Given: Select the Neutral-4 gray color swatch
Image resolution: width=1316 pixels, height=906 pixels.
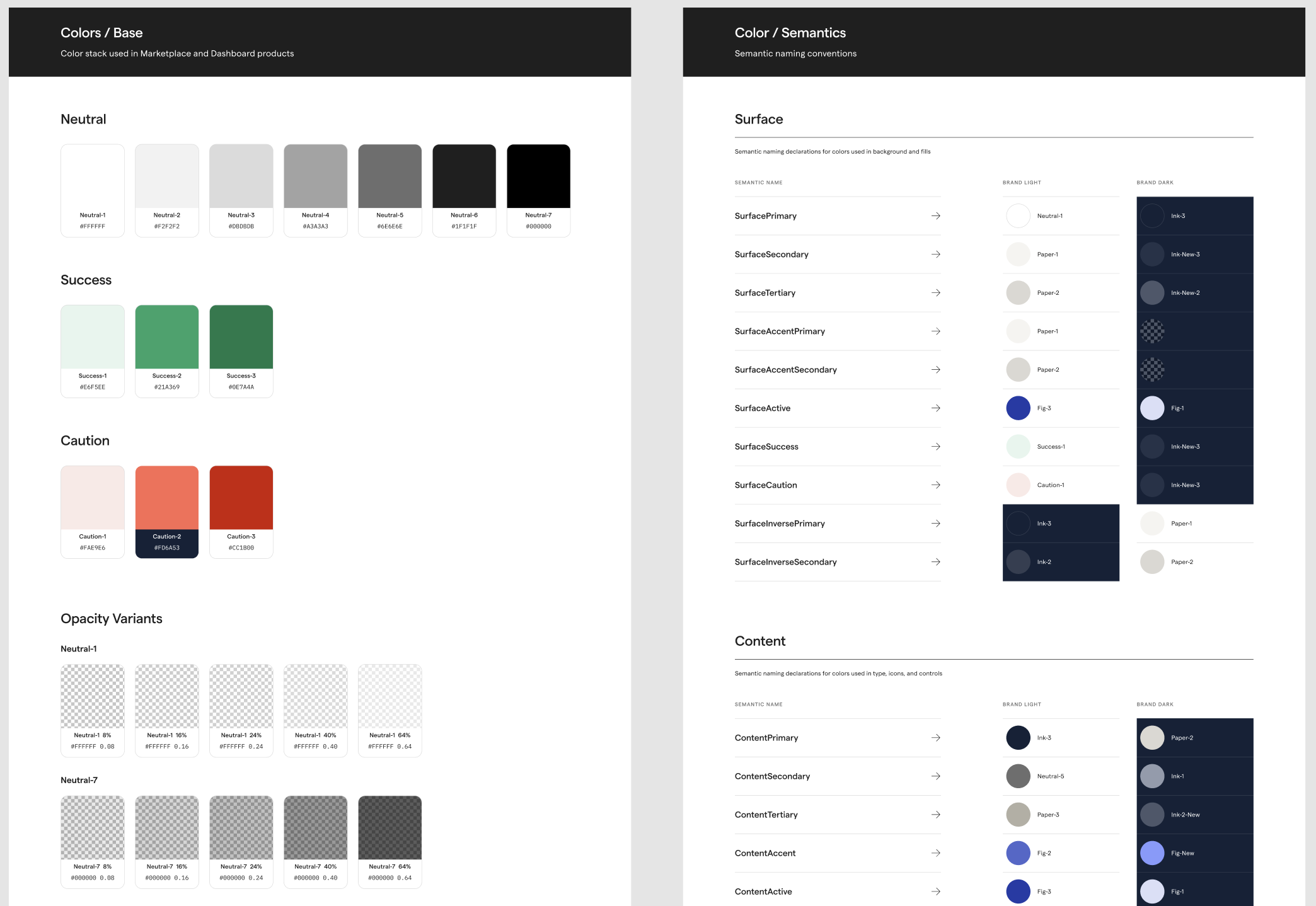Looking at the screenshot, I should [315, 177].
